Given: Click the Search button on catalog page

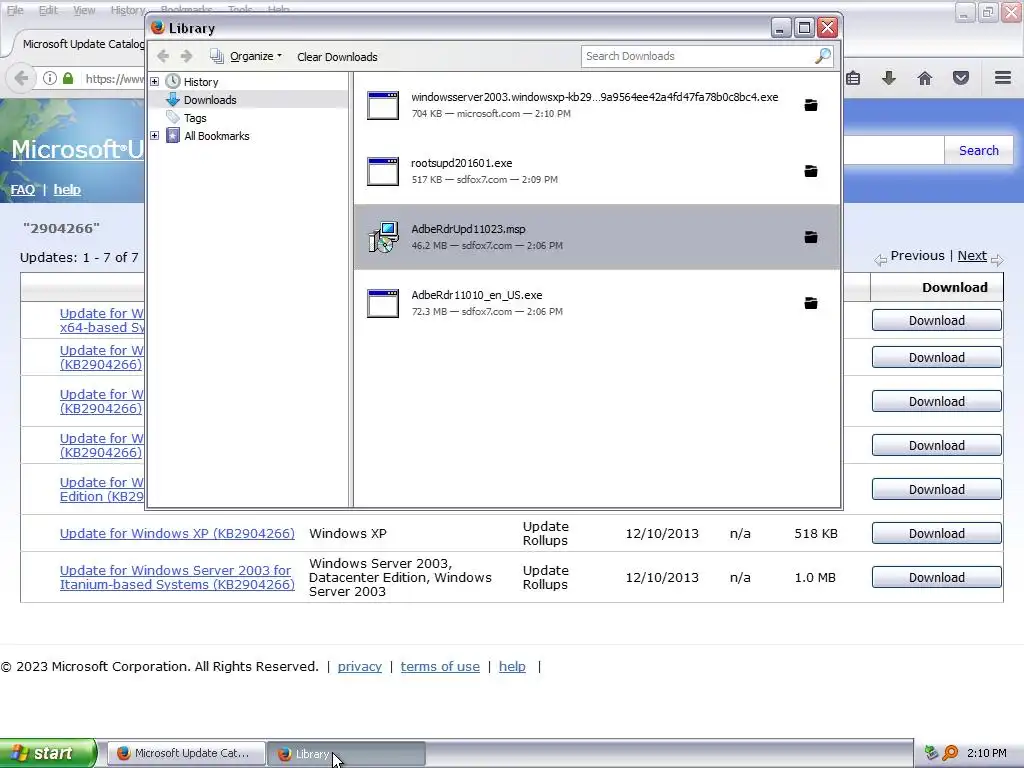Looking at the screenshot, I should point(978,150).
